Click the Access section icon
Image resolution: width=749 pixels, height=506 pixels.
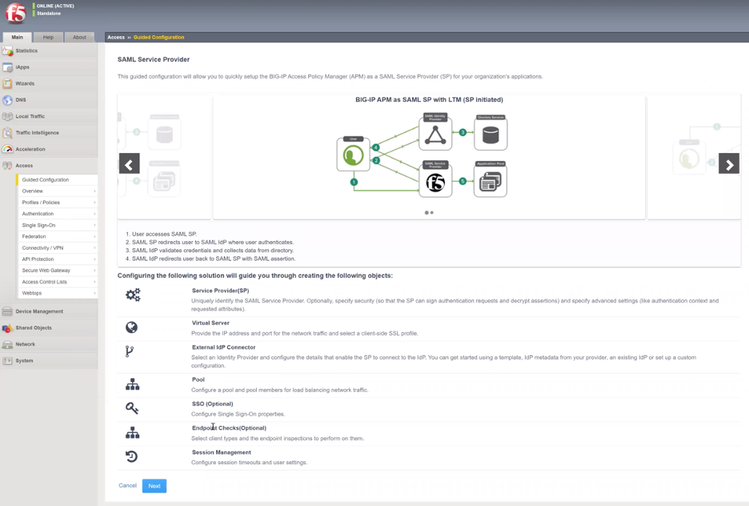(x=7, y=165)
